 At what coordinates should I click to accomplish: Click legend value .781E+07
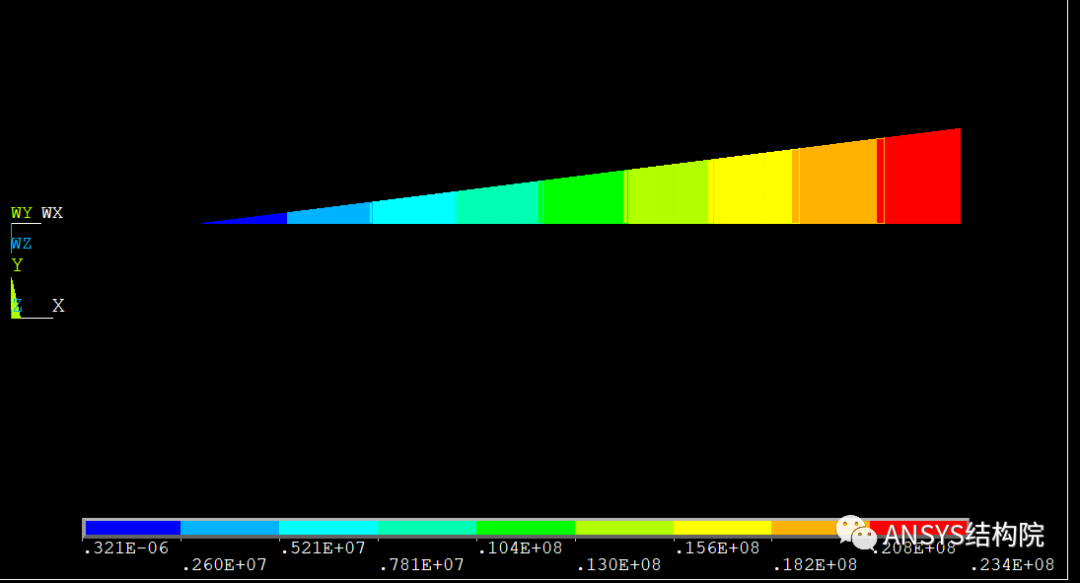point(422,565)
